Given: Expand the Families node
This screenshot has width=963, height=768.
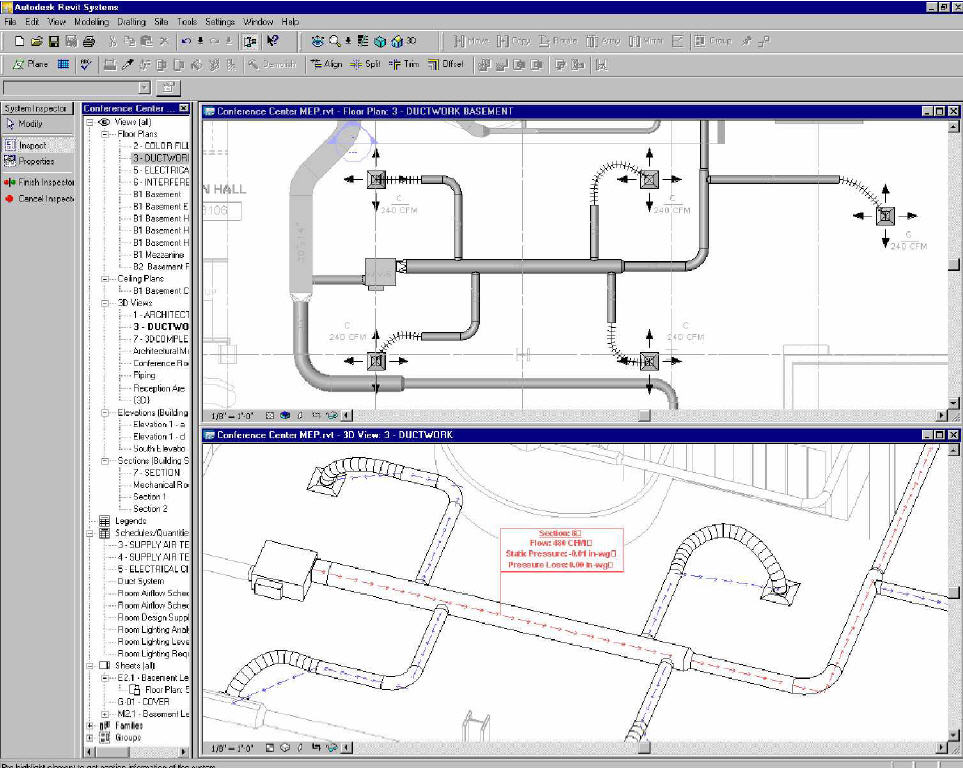Looking at the screenshot, I should (90, 726).
